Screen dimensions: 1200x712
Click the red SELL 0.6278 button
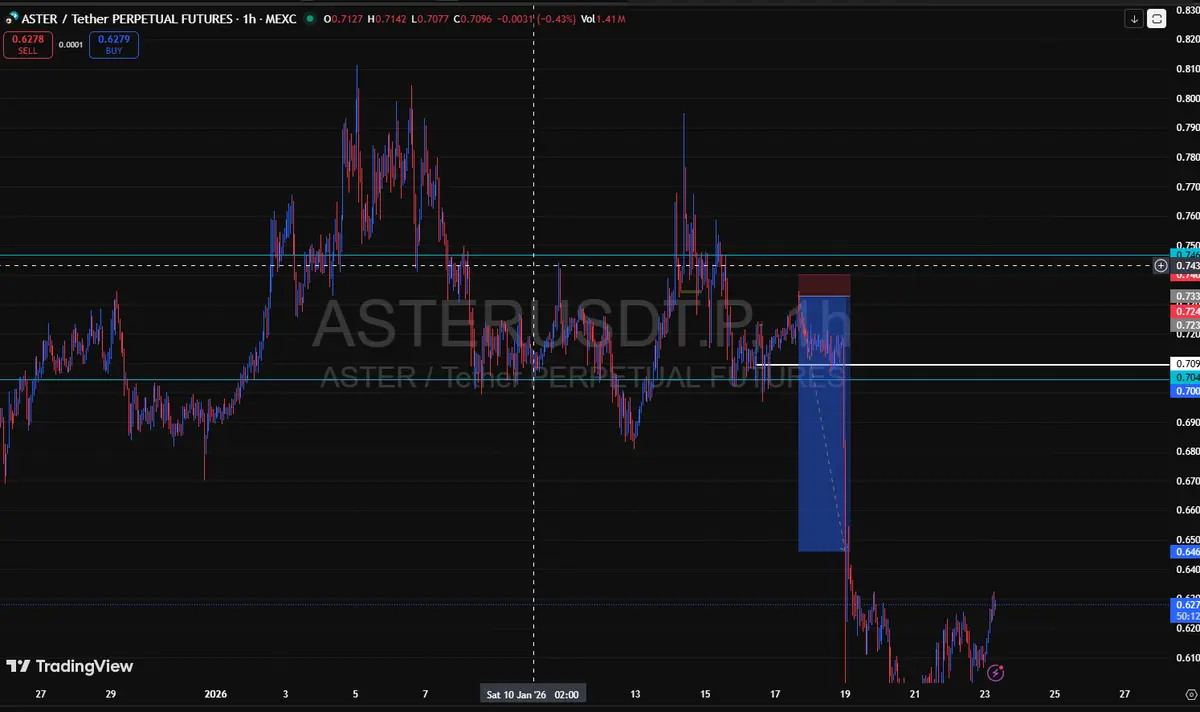27,44
